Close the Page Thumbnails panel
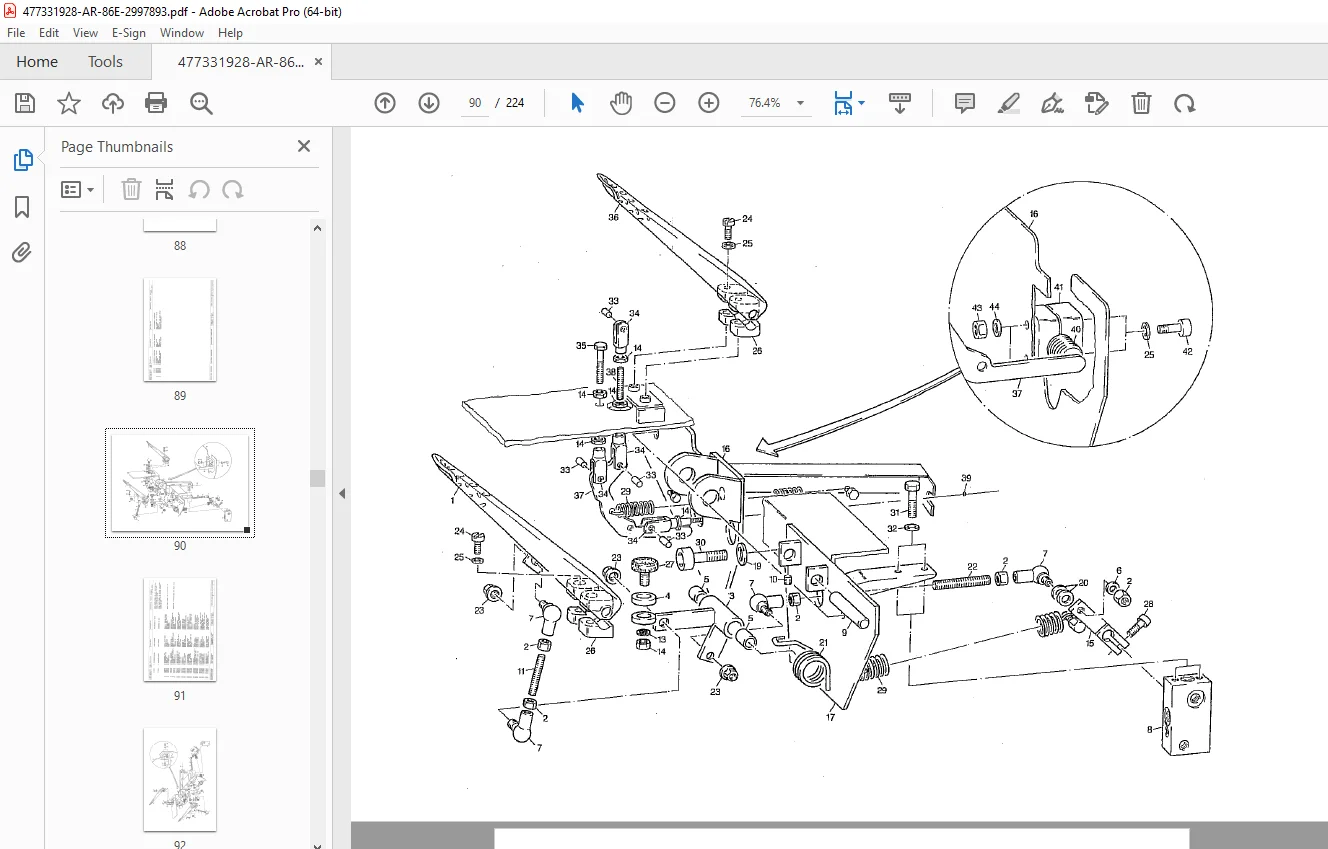Image resolution: width=1328 pixels, height=849 pixels. pyautogui.click(x=304, y=146)
